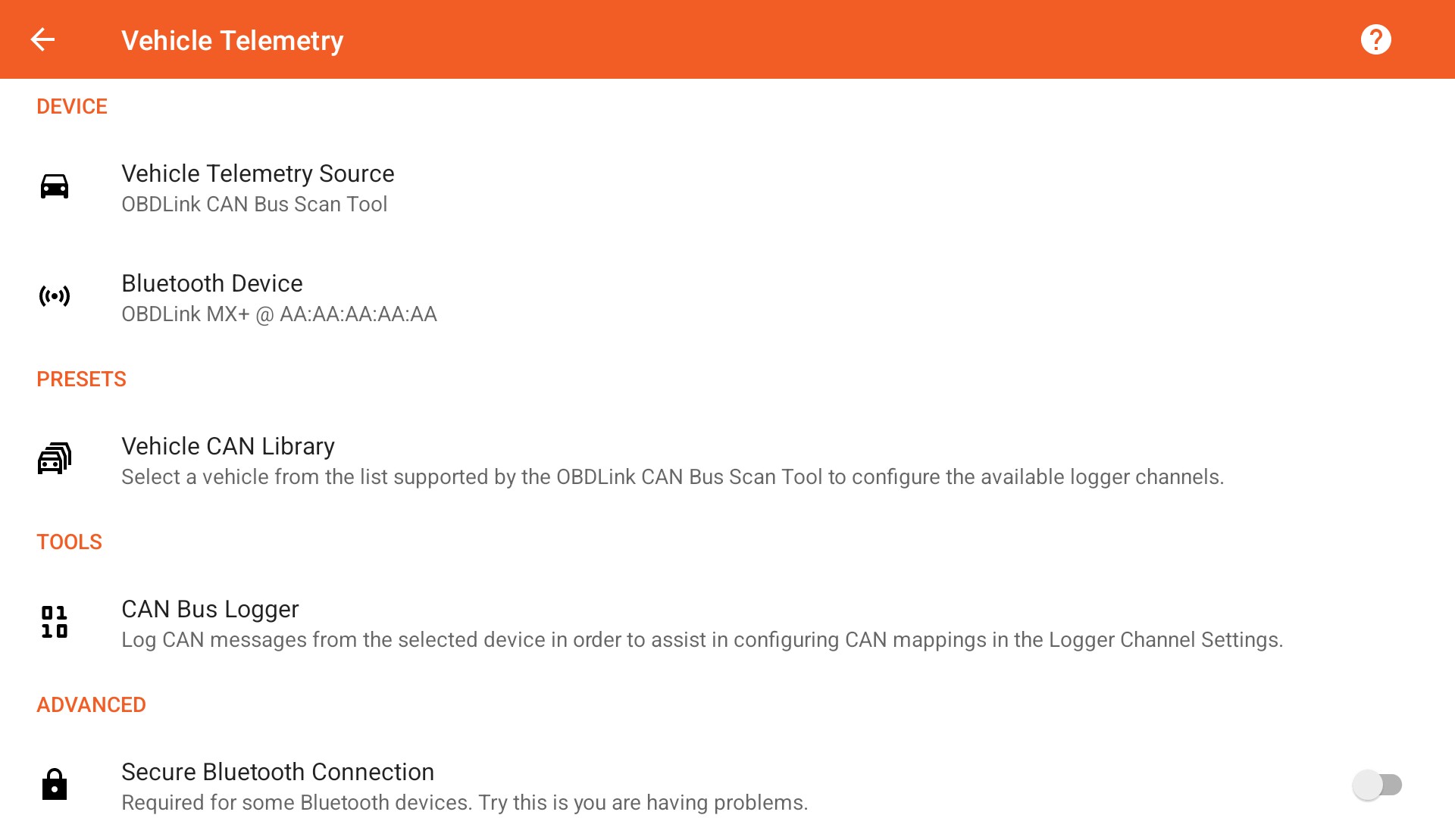1455x840 pixels.
Task: Click the Vehicle CAN Library description text
Action: [x=672, y=477]
